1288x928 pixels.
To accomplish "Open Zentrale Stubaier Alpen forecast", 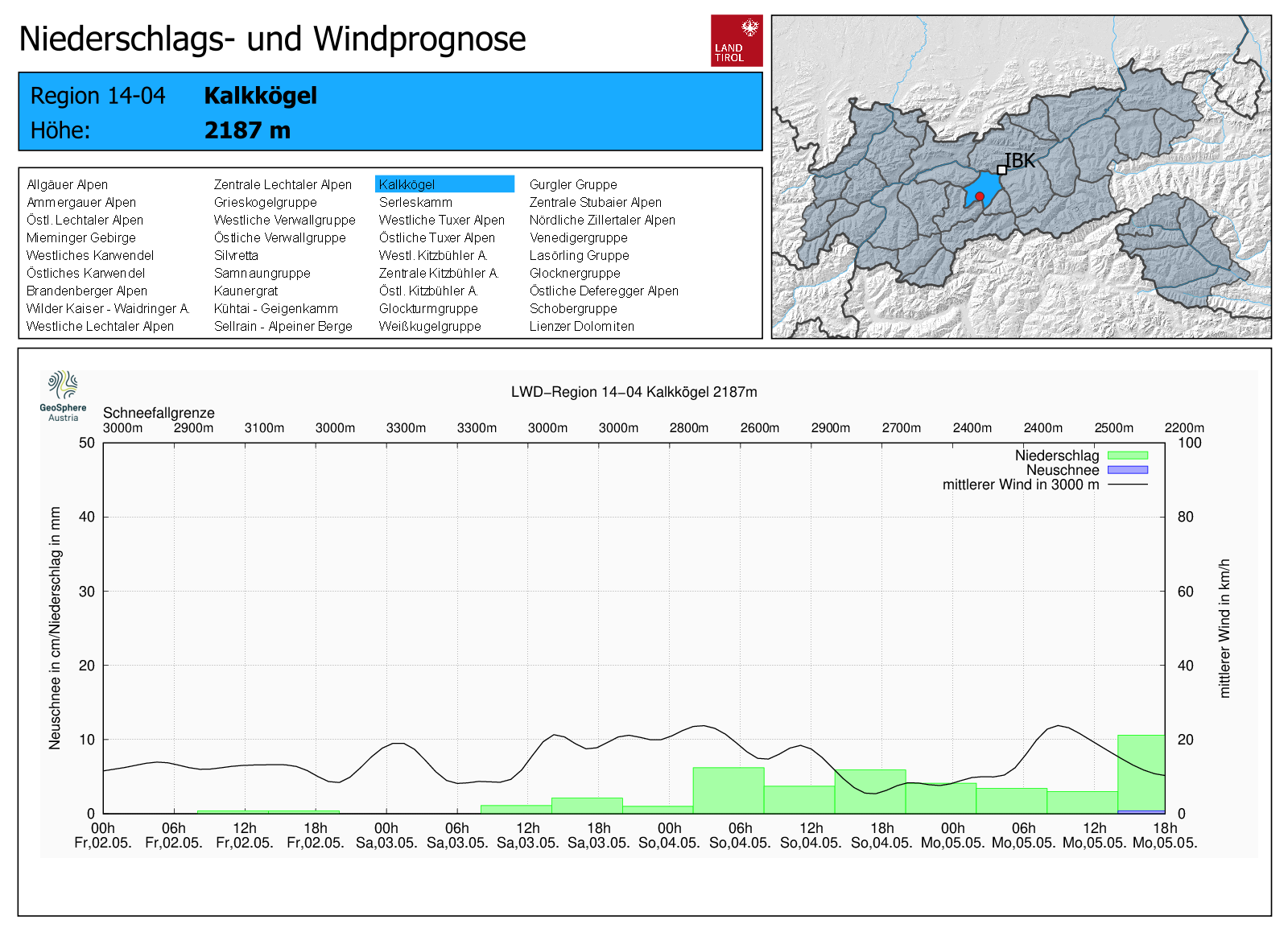I will [x=595, y=202].
